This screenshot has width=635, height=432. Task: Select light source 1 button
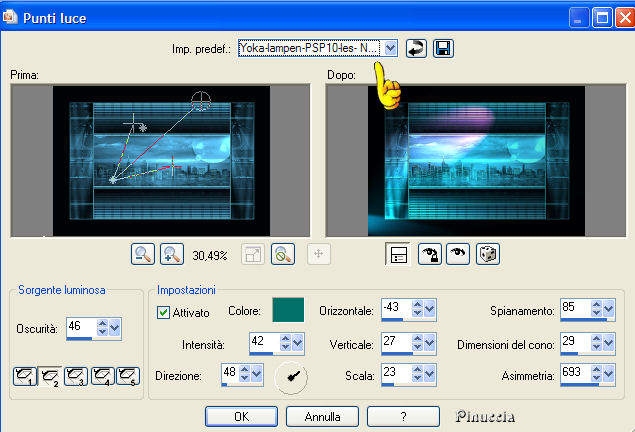(25, 377)
